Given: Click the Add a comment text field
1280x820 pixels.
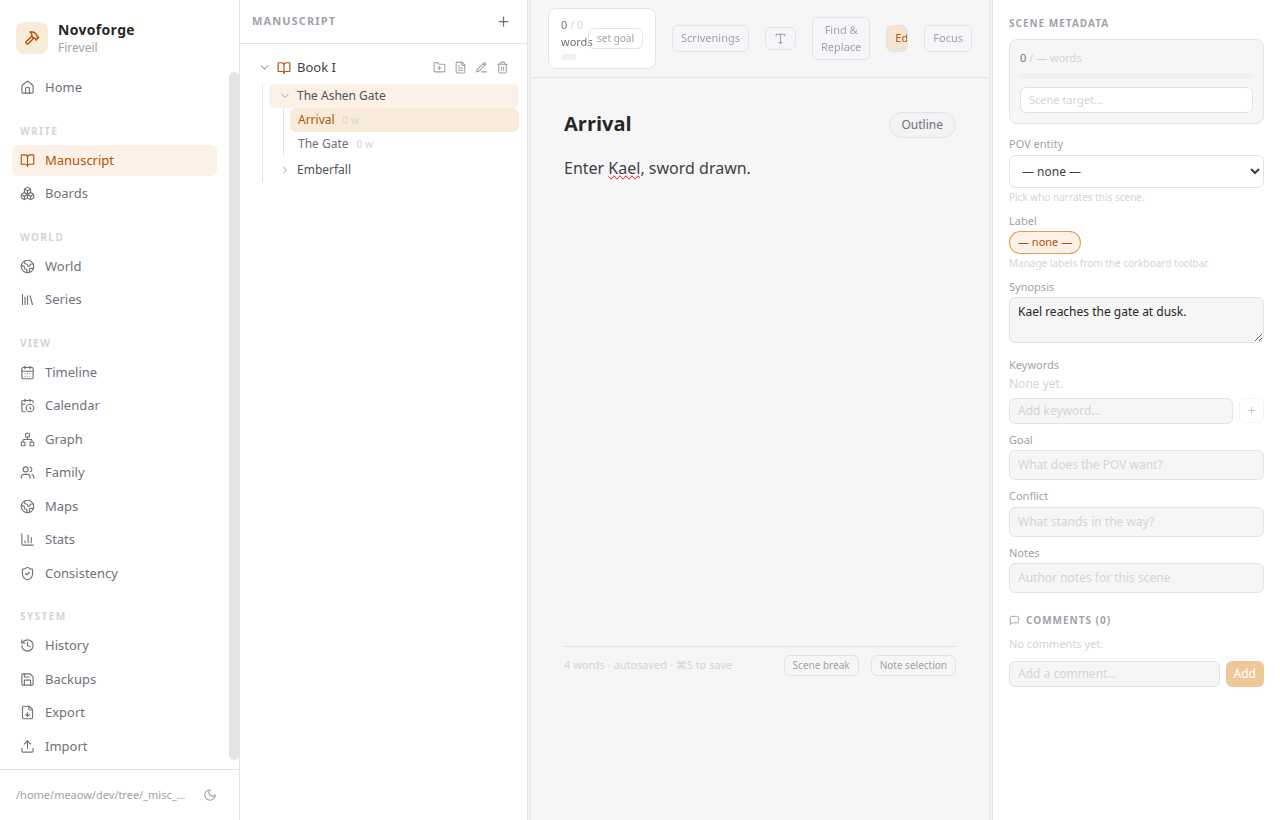Looking at the screenshot, I should click(1114, 673).
